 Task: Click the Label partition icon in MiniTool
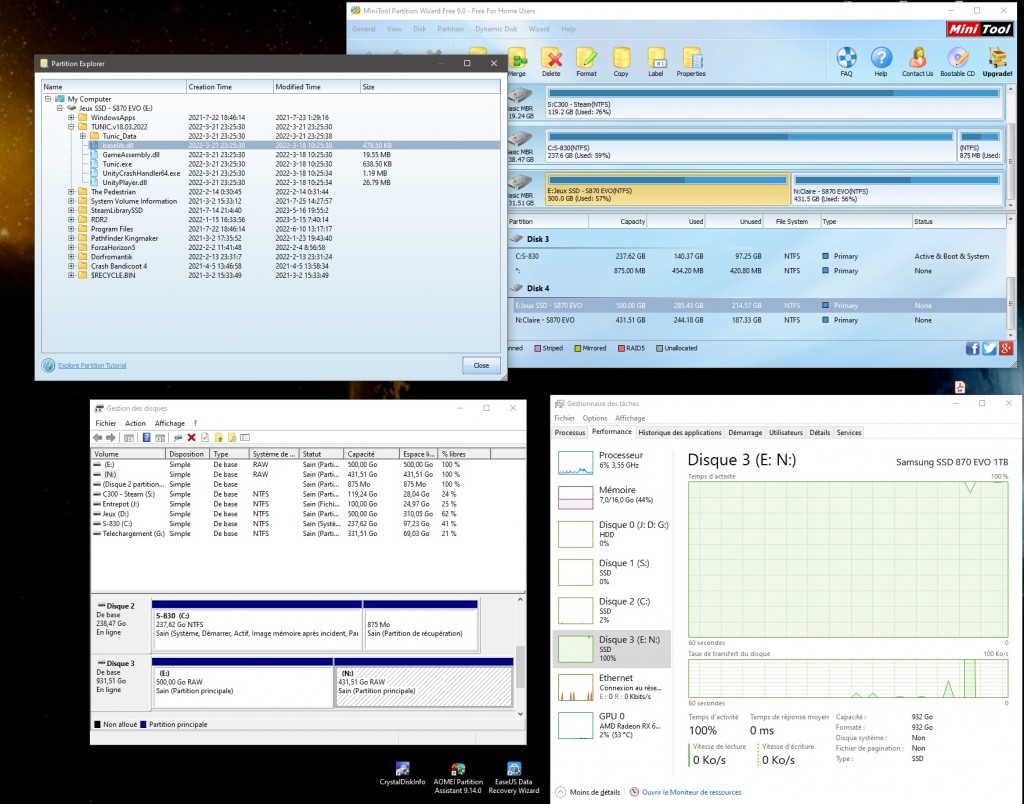pyautogui.click(x=656, y=59)
